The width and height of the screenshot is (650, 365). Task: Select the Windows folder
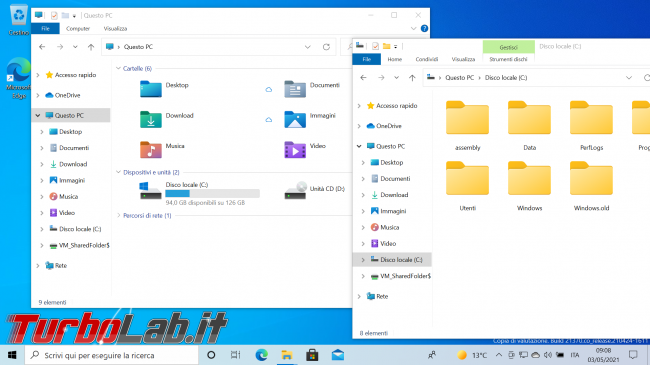click(529, 186)
